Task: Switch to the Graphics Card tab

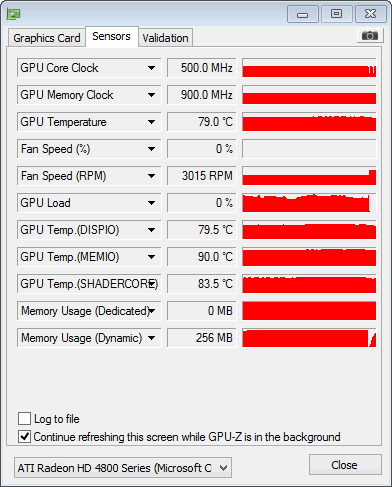Action: 47,38
